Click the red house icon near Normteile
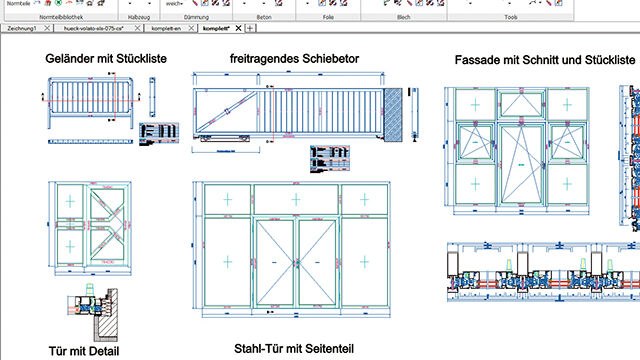640x360 pixels. (x=48, y=3)
